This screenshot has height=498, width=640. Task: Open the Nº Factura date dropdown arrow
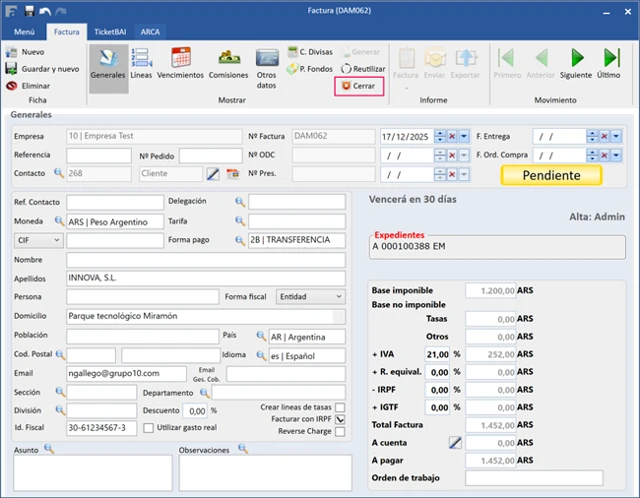click(x=464, y=136)
